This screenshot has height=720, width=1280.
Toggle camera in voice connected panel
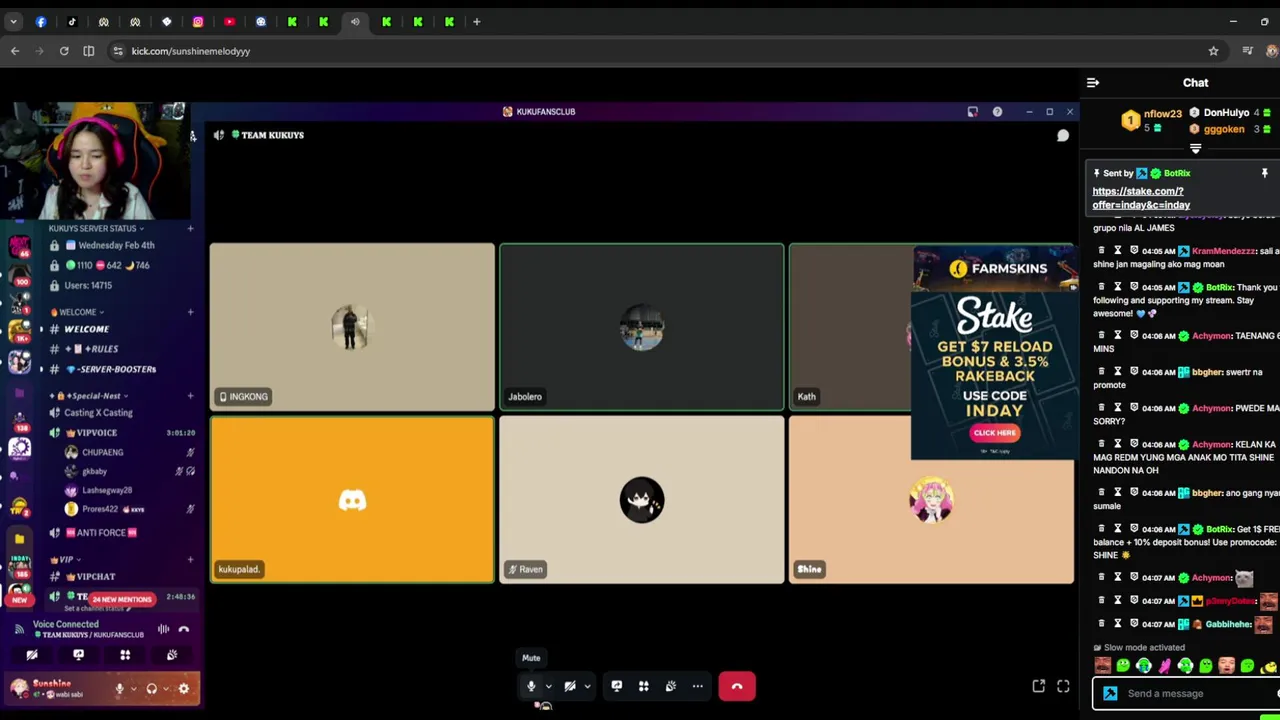[32, 655]
